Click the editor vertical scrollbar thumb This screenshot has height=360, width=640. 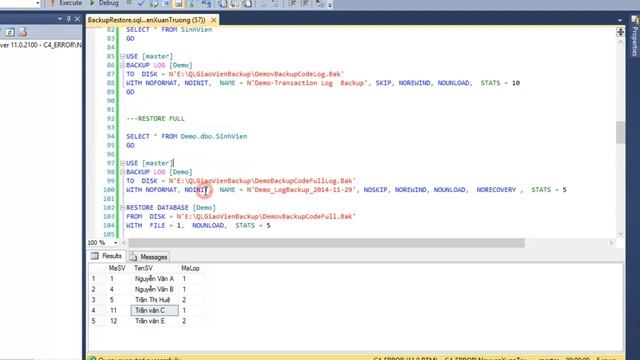tap(620, 132)
